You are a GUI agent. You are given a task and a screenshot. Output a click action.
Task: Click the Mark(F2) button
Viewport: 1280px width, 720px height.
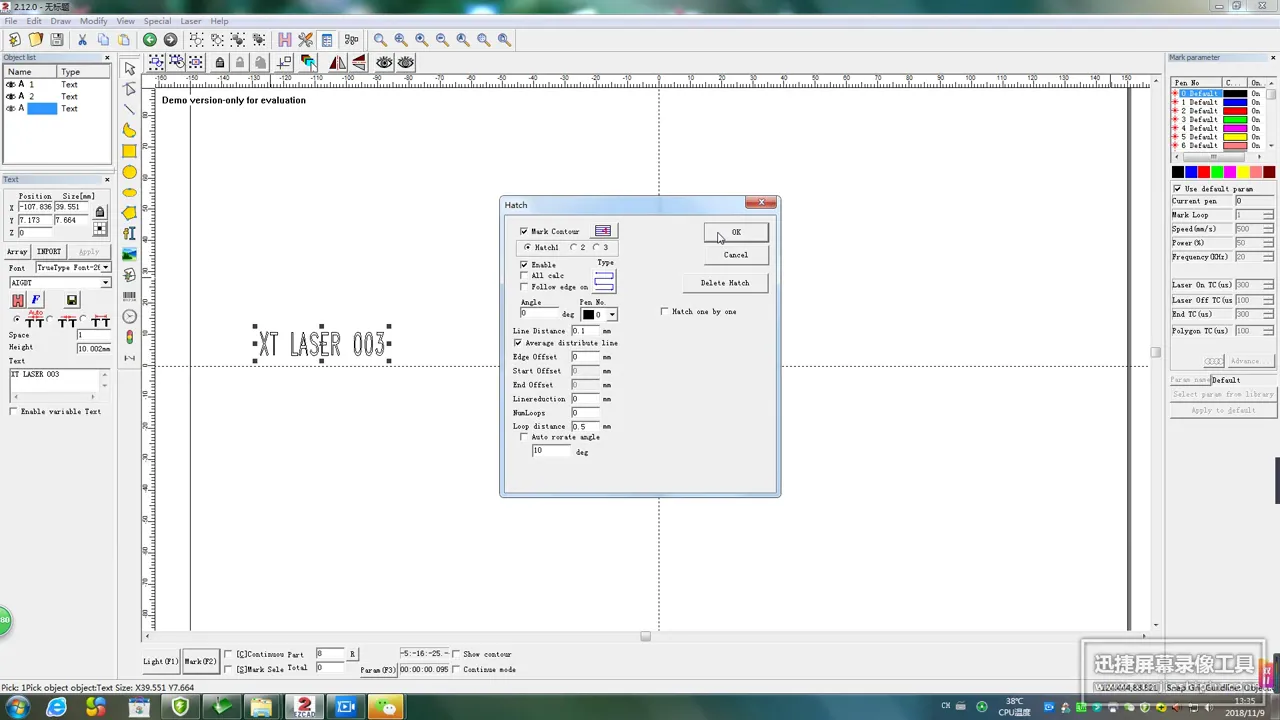point(200,661)
